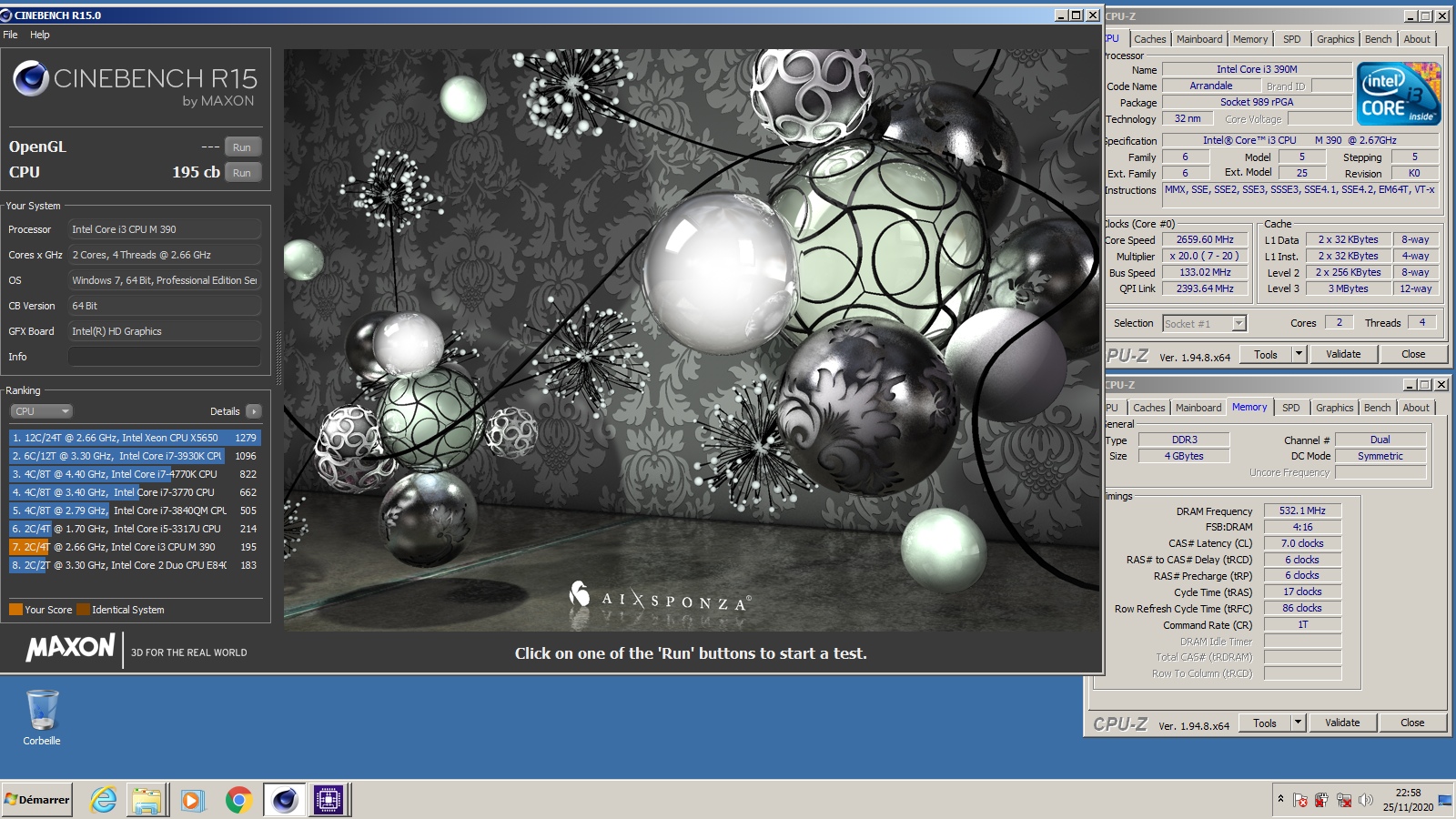
Task: Select ranking row Intel Core i7-3840QM
Action: point(135,511)
